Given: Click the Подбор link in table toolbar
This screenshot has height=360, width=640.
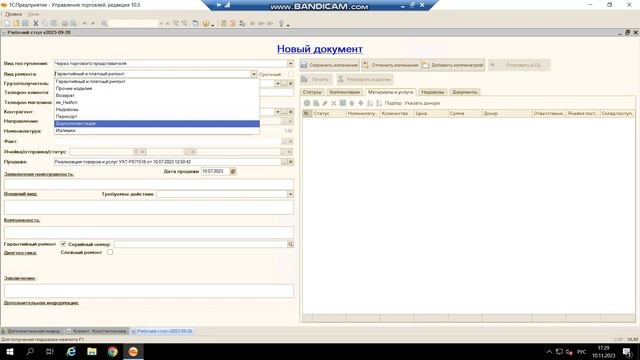Looking at the screenshot, I should (393, 103).
